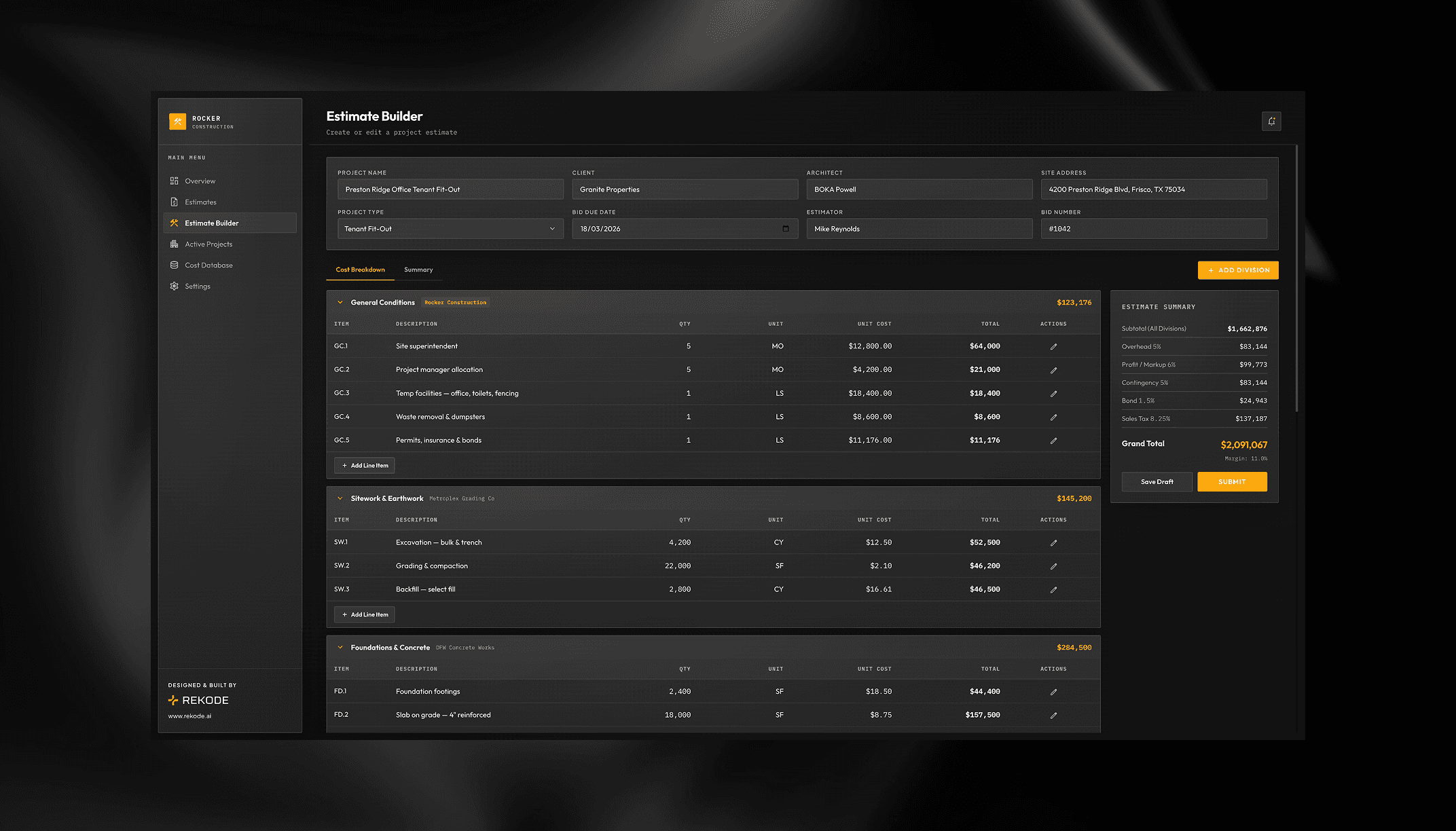Edit the Grading & compaction row

(1053, 566)
